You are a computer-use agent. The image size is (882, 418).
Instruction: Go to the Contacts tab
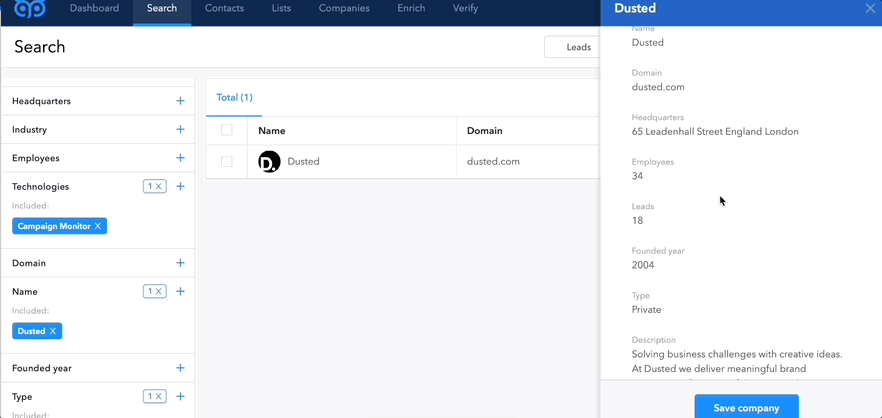pyautogui.click(x=224, y=8)
